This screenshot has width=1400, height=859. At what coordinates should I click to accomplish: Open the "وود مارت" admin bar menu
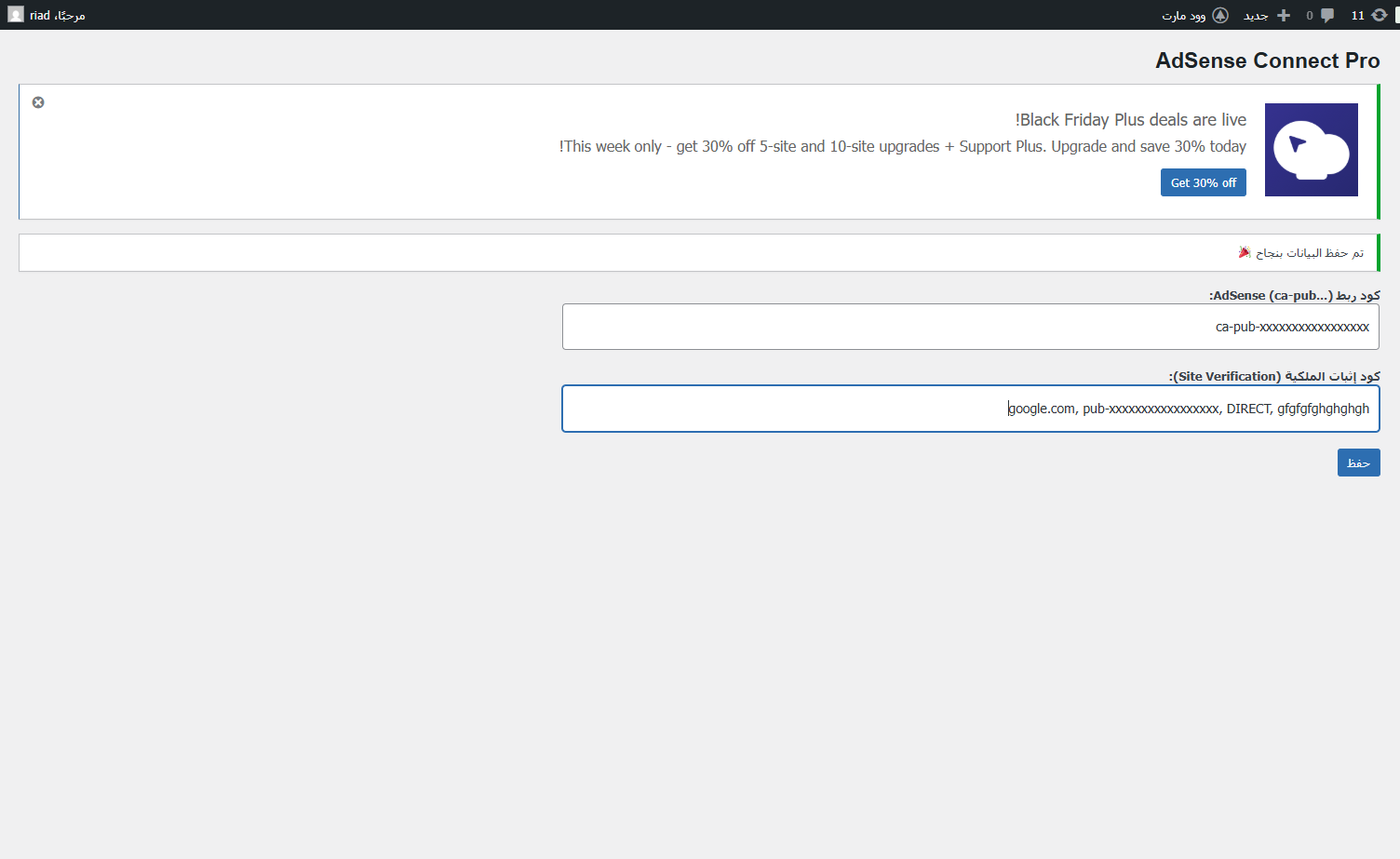(x=1184, y=16)
